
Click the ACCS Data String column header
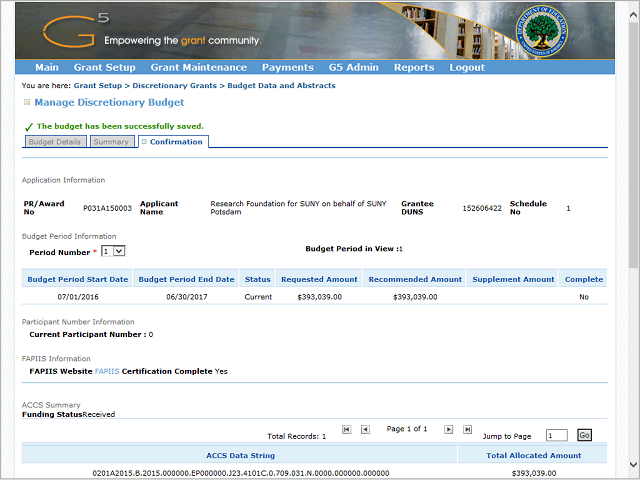240,456
